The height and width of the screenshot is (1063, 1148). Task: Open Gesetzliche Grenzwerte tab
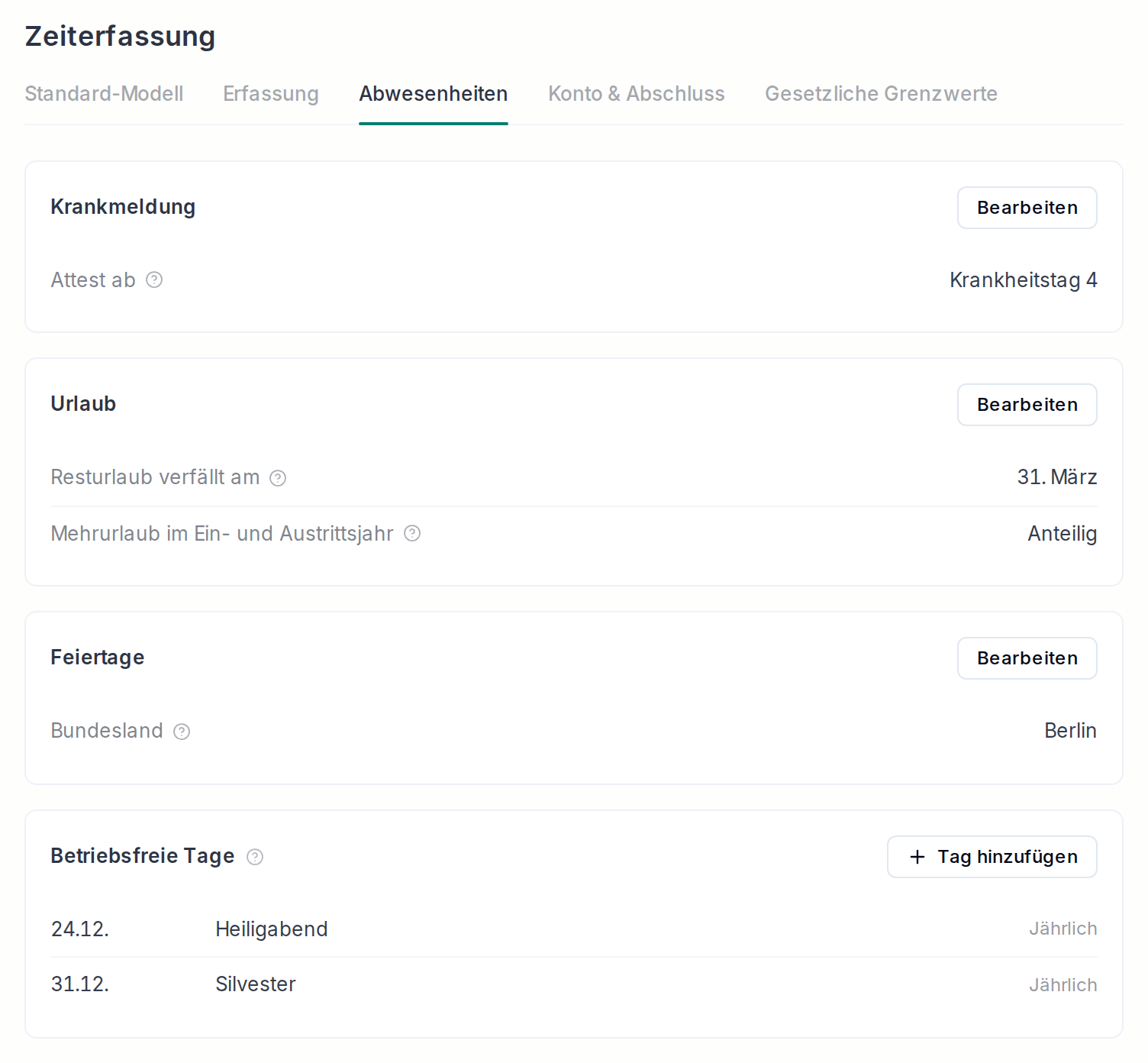click(x=882, y=94)
